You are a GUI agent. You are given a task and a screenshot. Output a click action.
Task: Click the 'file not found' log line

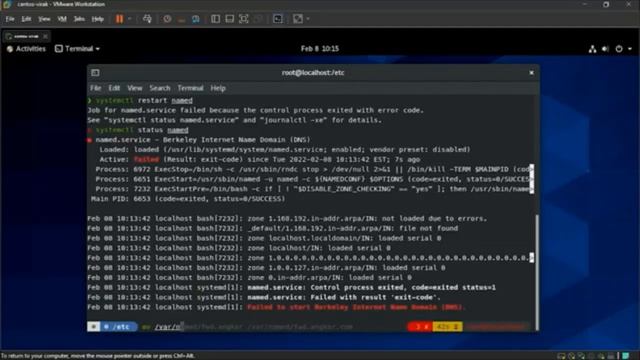click(273, 229)
